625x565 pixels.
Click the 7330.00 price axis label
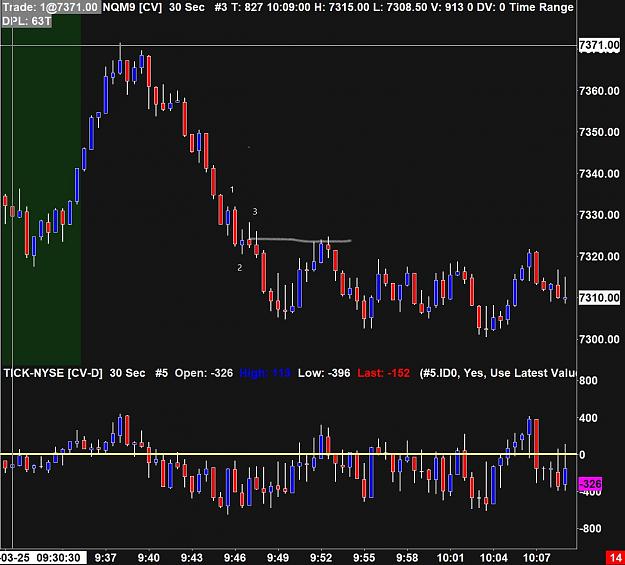[599, 215]
